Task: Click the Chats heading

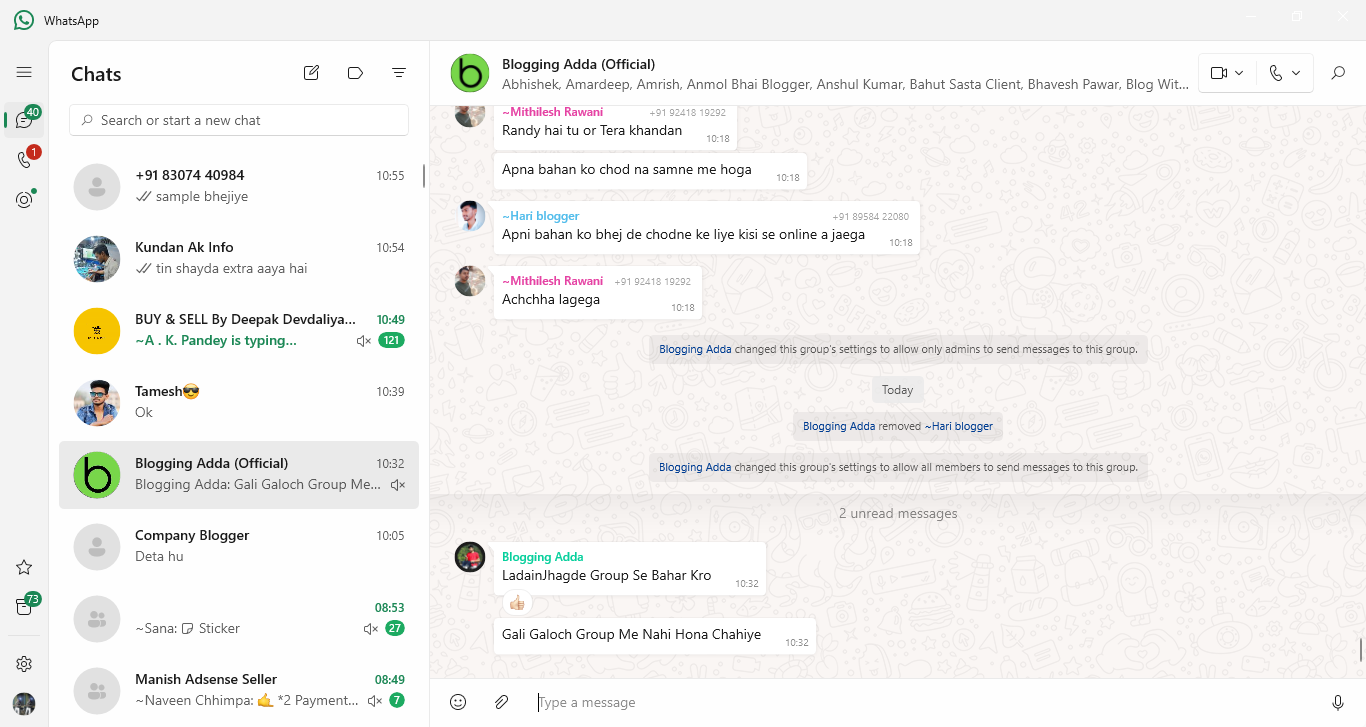Action: [96, 74]
